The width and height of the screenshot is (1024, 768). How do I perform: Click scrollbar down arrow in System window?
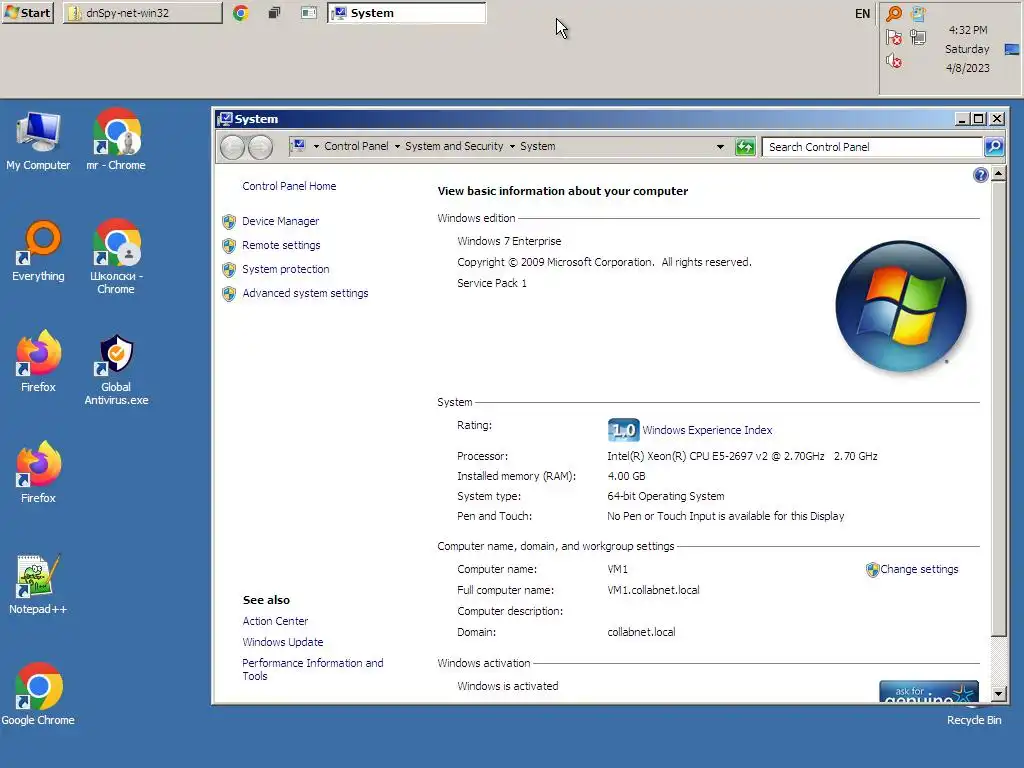click(999, 694)
